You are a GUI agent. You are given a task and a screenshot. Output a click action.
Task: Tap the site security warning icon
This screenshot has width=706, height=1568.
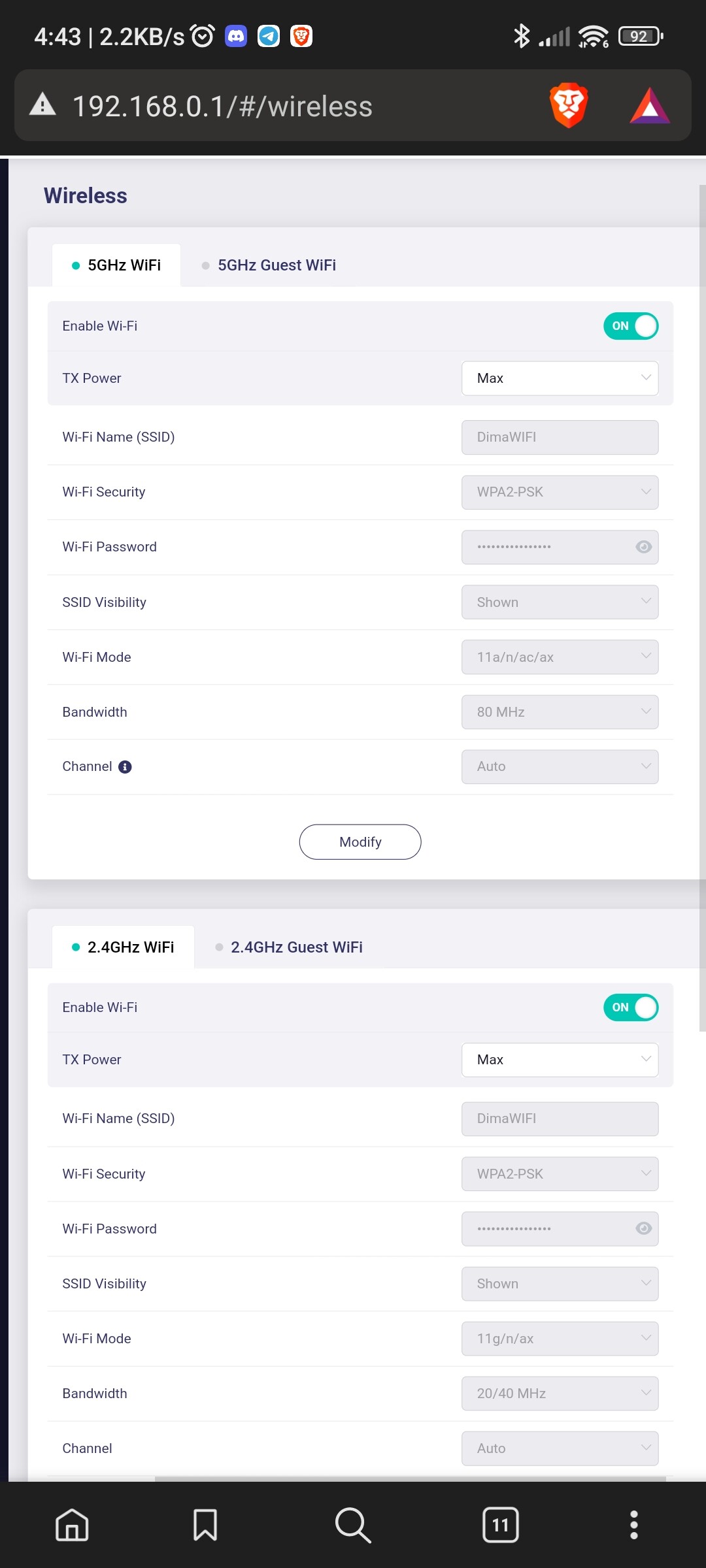(43, 105)
